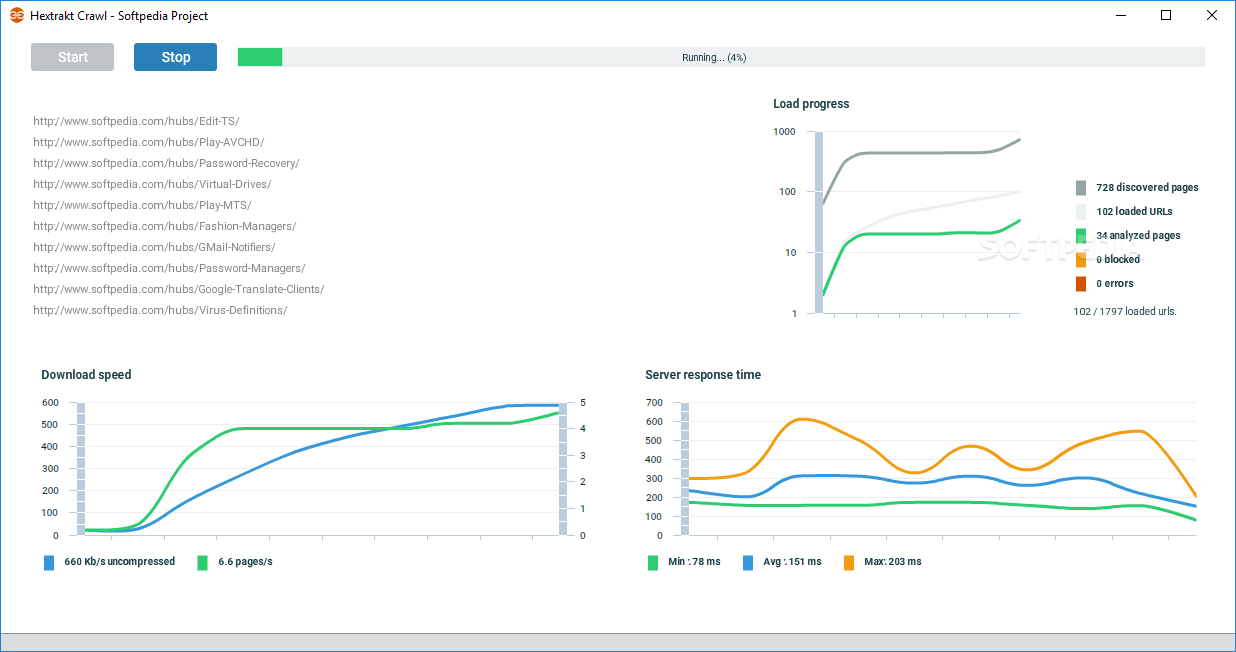Click the Server response time heading

703,375
